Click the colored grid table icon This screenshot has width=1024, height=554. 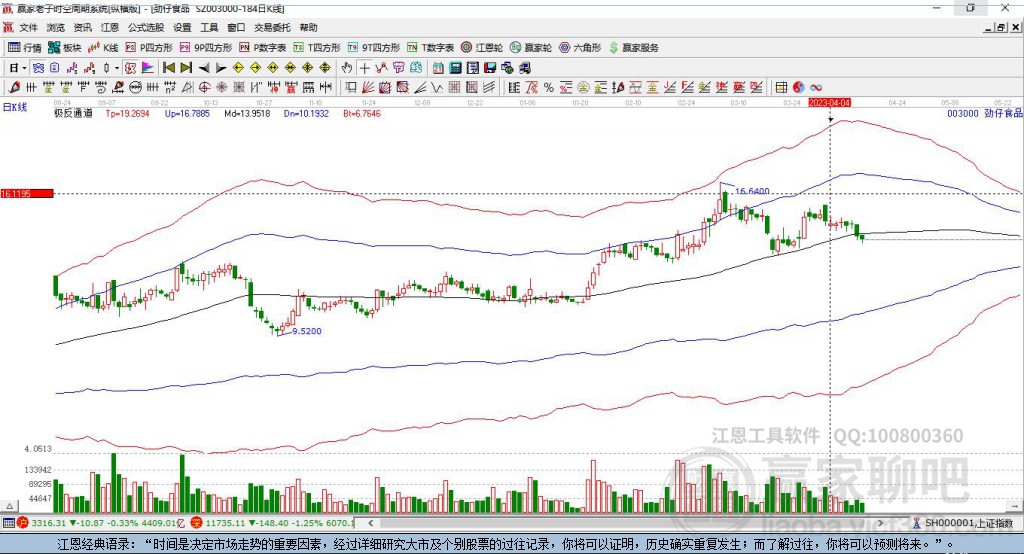781,88
